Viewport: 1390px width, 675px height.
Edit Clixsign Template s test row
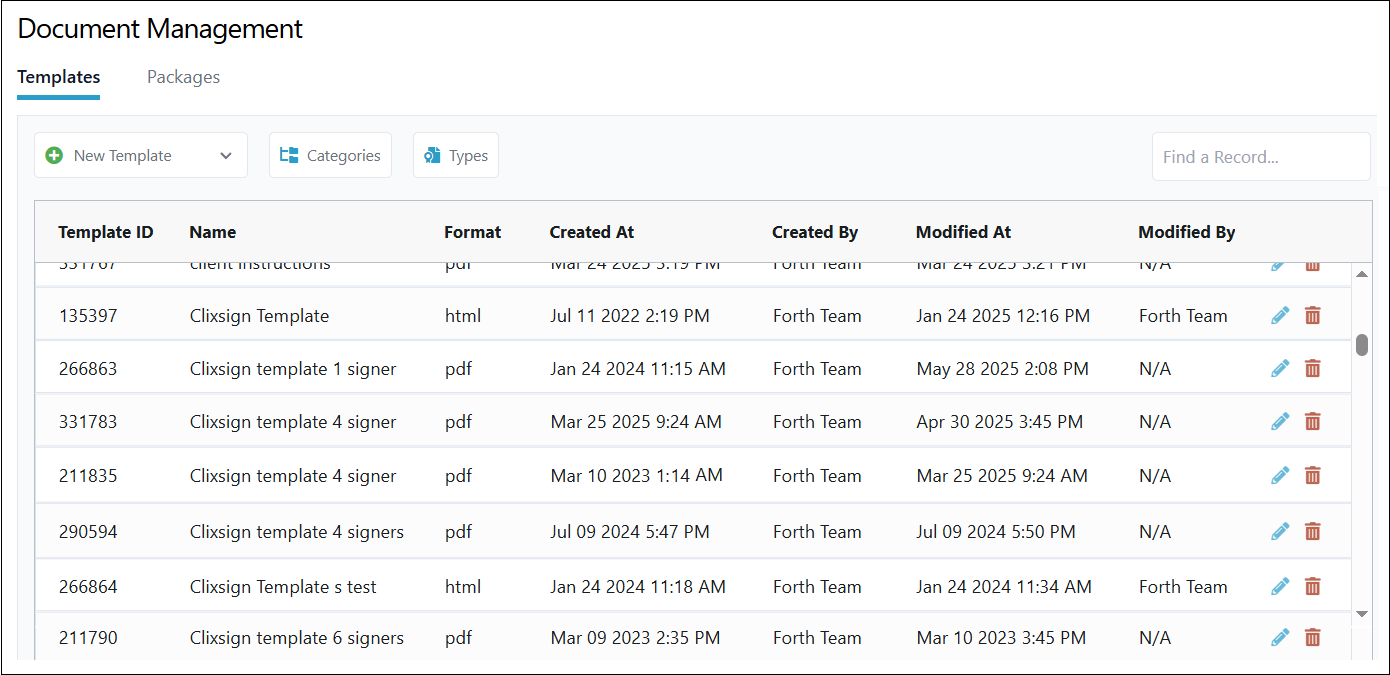(1280, 587)
